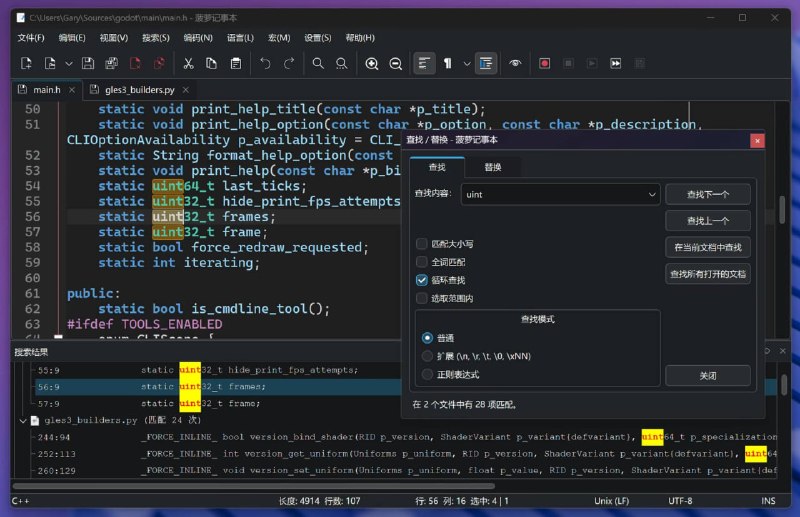The height and width of the screenshot is (517, 800).
Task: Expand the search history dropdown arrow
Action: tap(652, 194)
